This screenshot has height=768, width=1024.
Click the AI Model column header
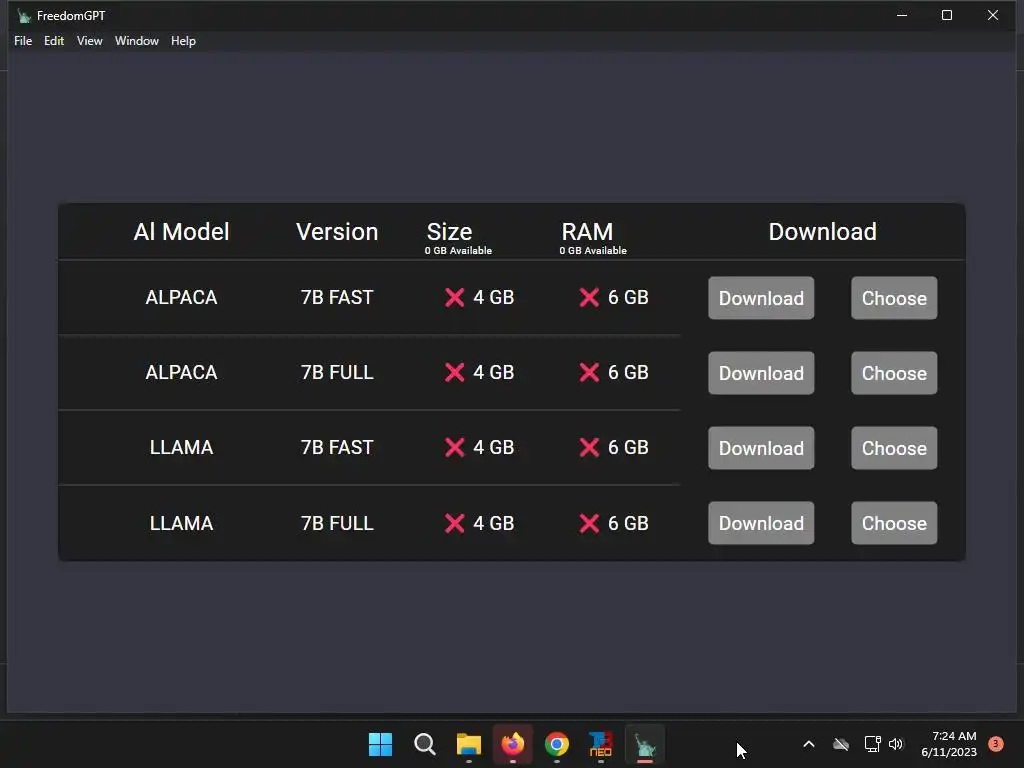tap(181, 232)
